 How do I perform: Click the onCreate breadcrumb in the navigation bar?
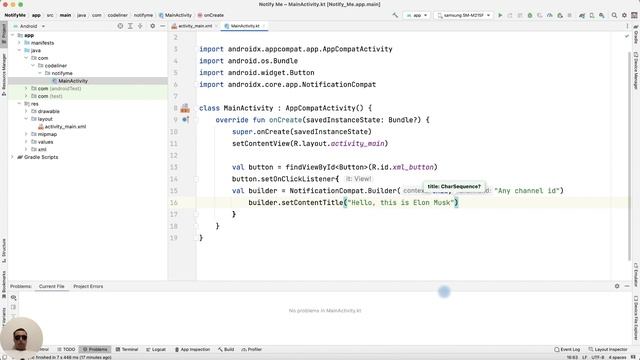pos(211,15)
